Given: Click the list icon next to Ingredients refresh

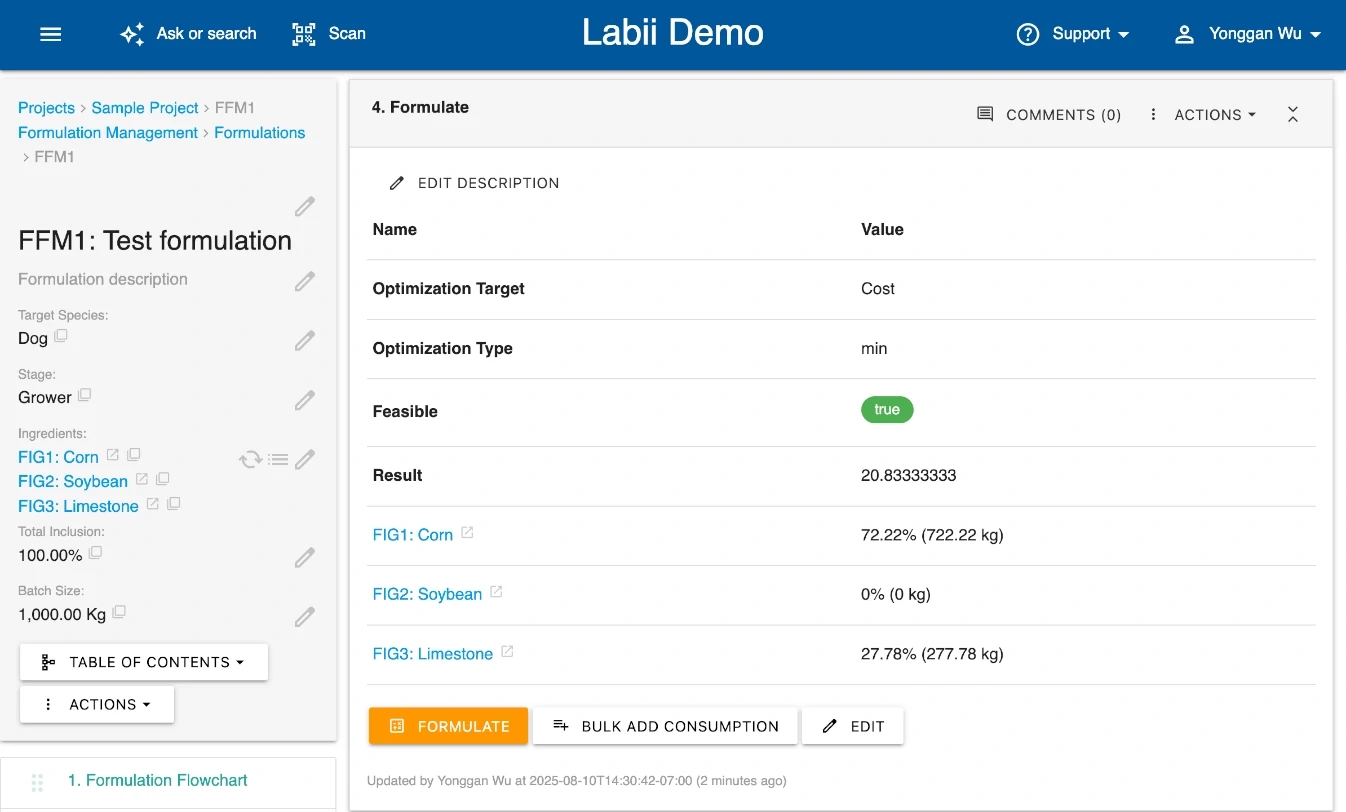Looking at the screenshot, I should [x=278, y=458].
